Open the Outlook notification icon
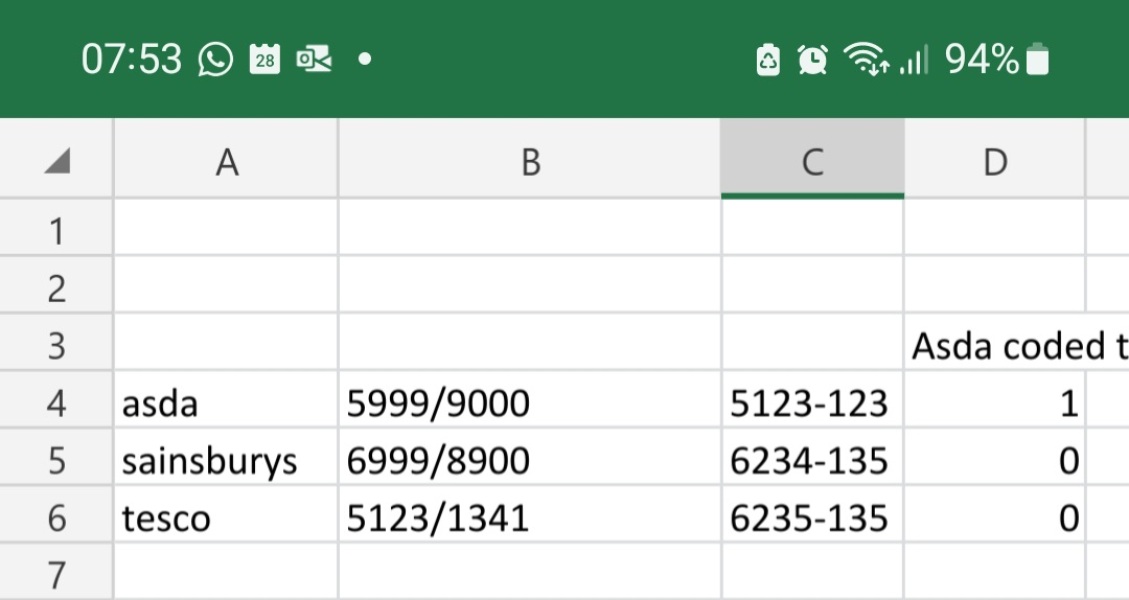The height and width of the screenshot is (600, 1129). pos(314,59)
